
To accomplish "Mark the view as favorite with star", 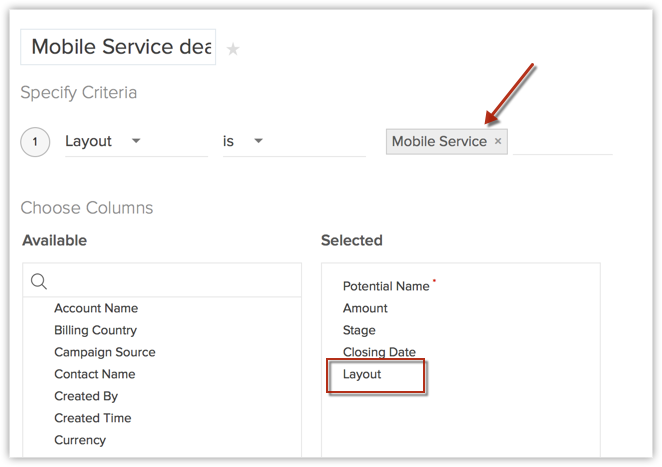I will point(233,49).
